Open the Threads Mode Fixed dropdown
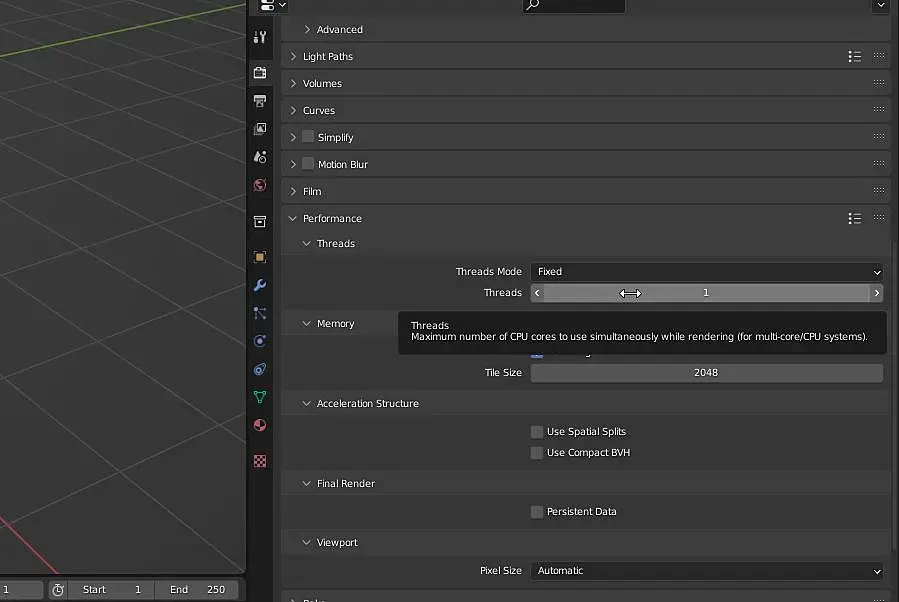 pos(706,272)
